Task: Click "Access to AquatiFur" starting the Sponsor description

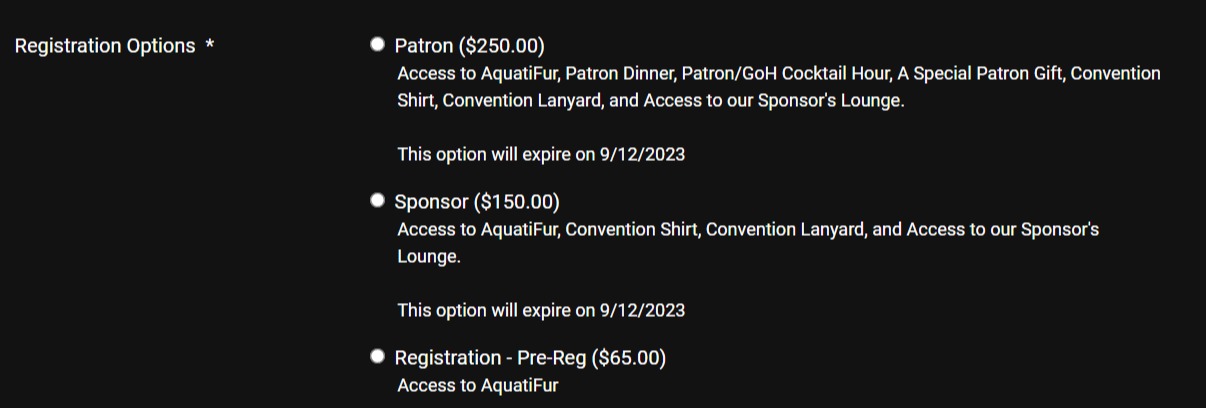Action: coord(478,230)
